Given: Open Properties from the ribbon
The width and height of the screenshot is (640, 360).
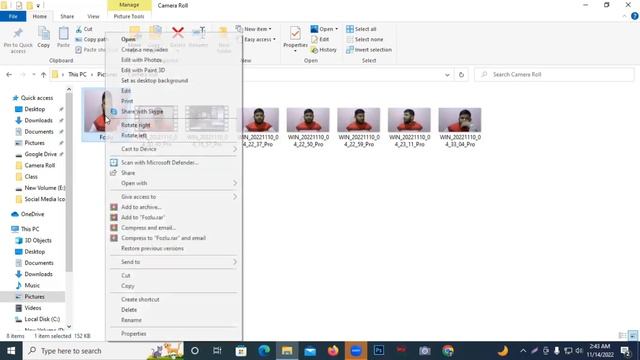Looking at the screenshot, I should [x=295, y=39].
